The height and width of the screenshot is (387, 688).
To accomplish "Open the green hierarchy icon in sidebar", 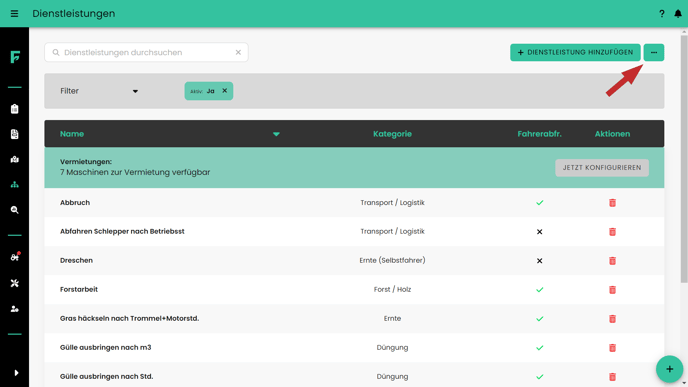I will (x=14, y=185).
